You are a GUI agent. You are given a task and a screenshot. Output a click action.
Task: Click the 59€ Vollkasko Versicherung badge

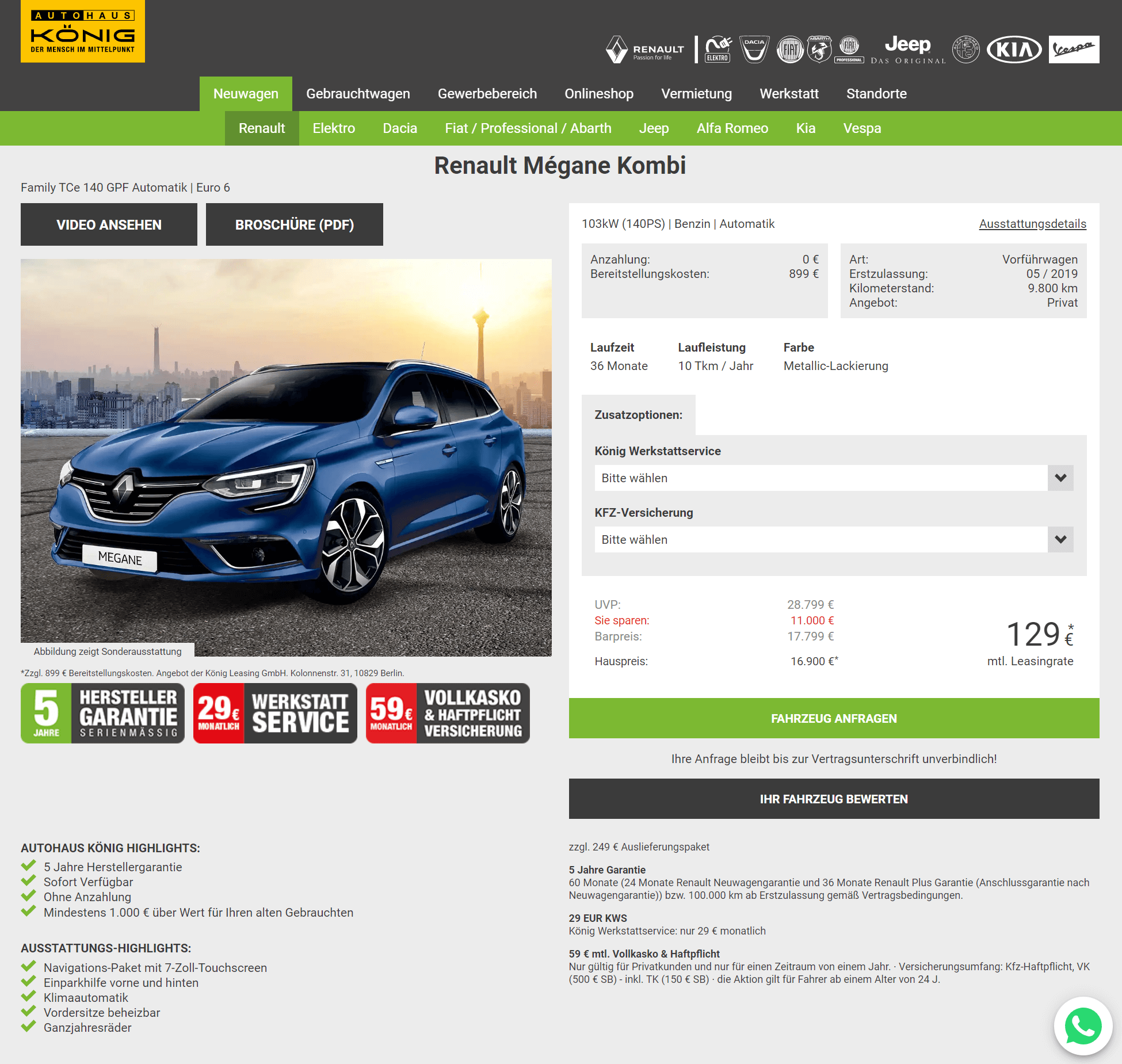coord(448,714)
